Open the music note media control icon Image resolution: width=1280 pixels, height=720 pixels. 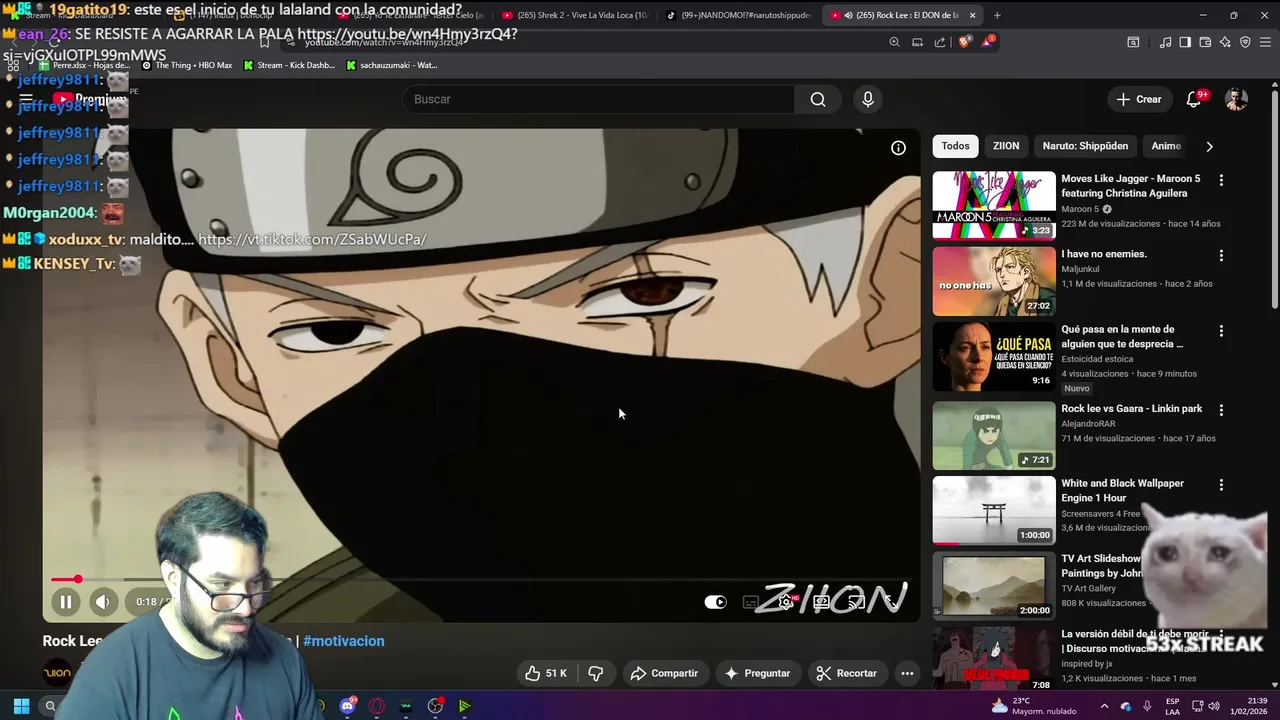(x=1165, y=42)
